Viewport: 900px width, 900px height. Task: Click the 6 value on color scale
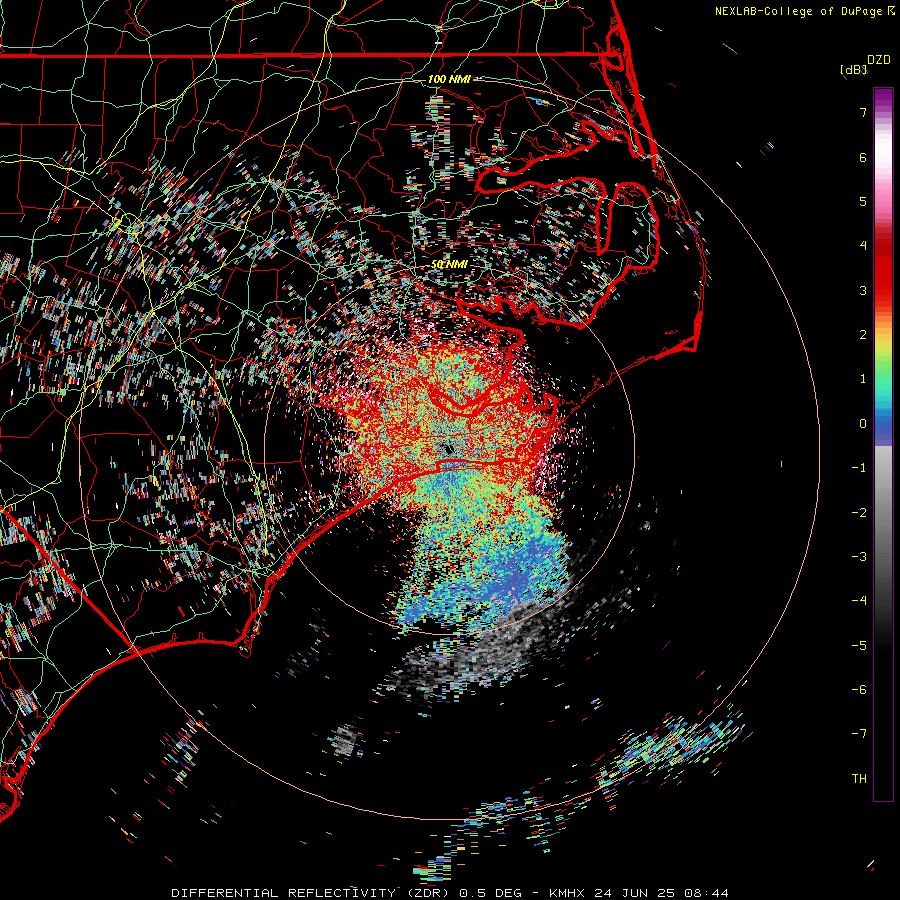tap(863, 157)
